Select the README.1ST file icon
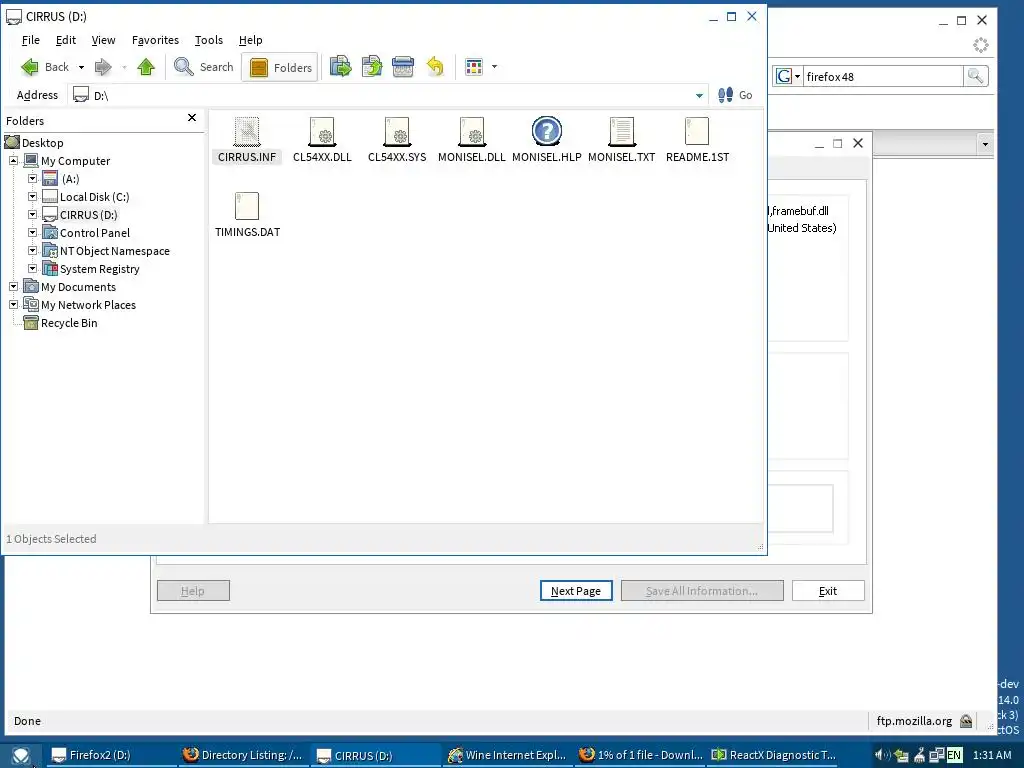Viewport: 1024px width, 768px height. [697, 131]
